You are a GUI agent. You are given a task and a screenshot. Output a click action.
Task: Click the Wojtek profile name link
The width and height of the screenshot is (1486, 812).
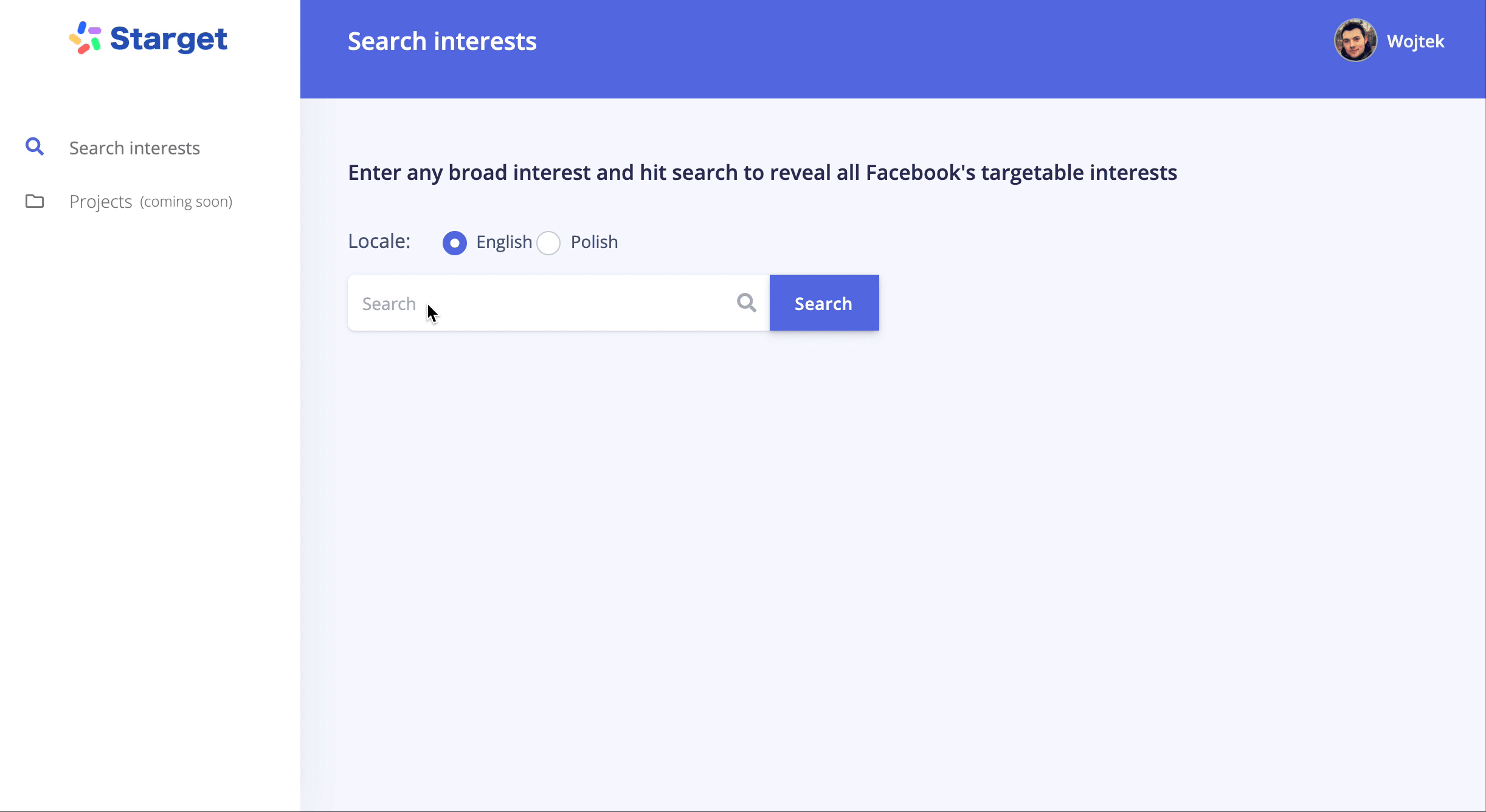point(1415,41)
